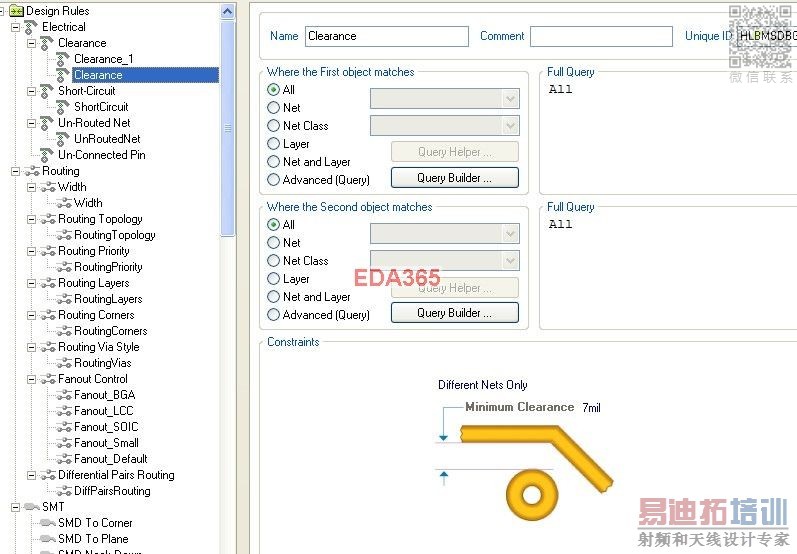The image size is (797, 554).
Task: Select Net Class radio for First object
Action: (x=273, y=126)
